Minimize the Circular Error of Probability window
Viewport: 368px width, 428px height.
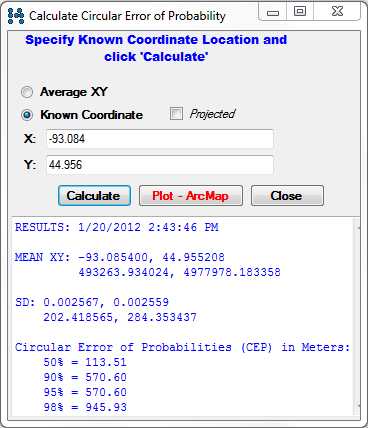tap(272, 12)
